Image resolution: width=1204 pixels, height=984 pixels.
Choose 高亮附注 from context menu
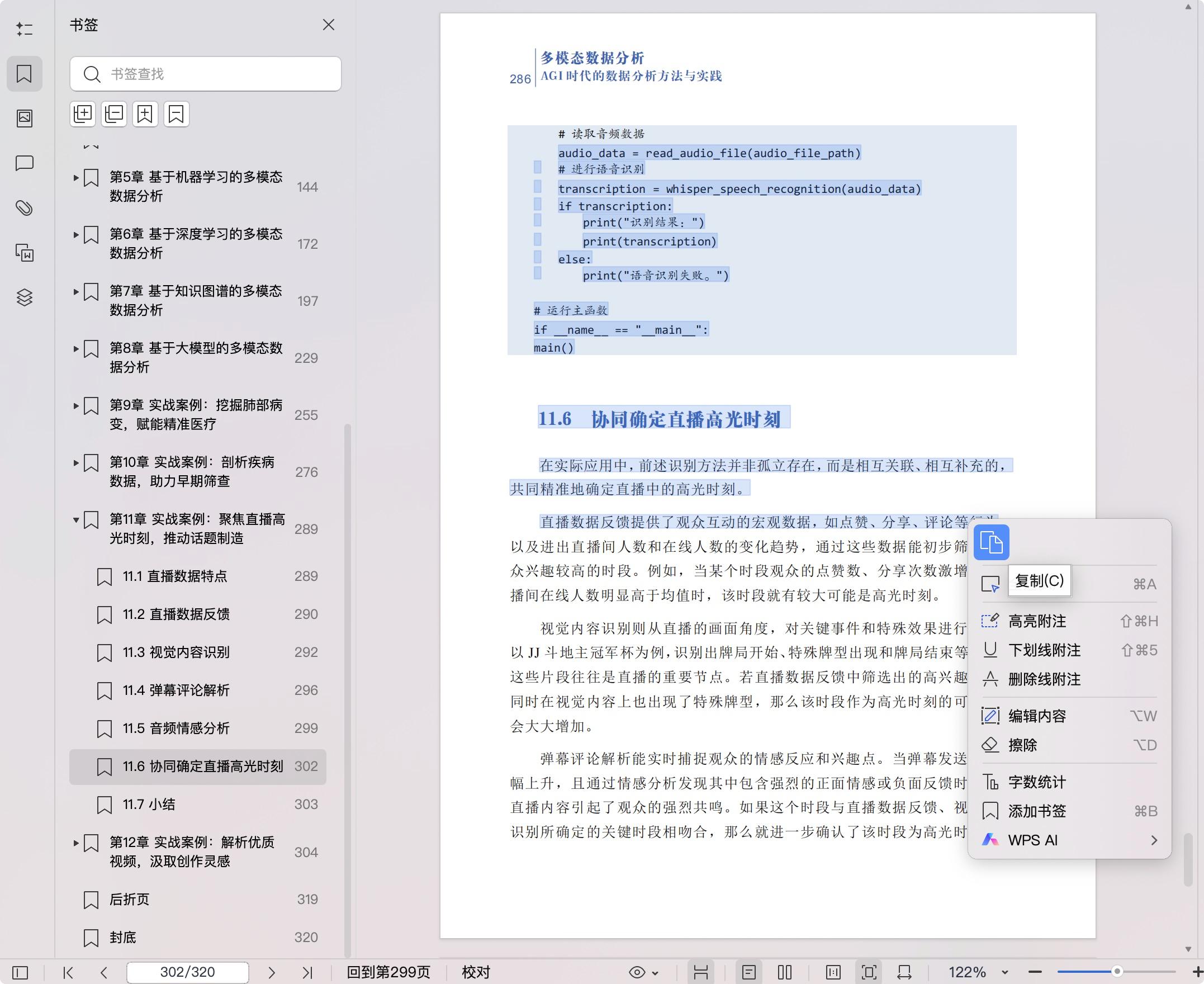1069,621
